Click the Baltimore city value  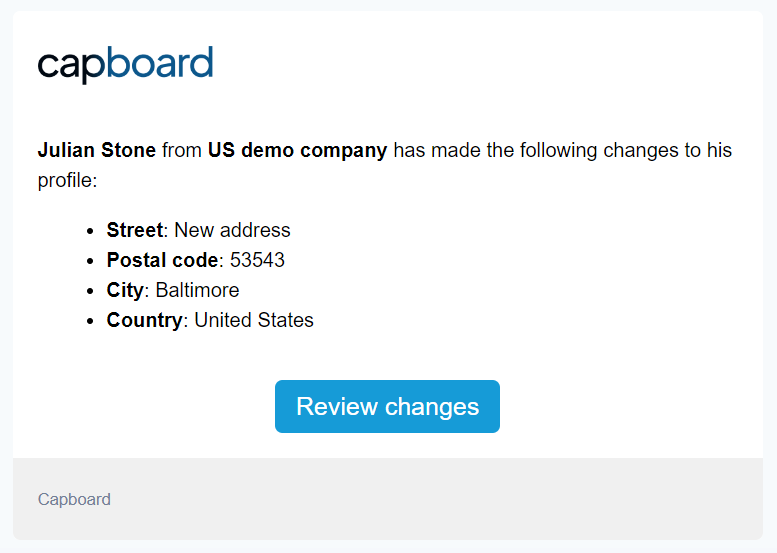197,290
